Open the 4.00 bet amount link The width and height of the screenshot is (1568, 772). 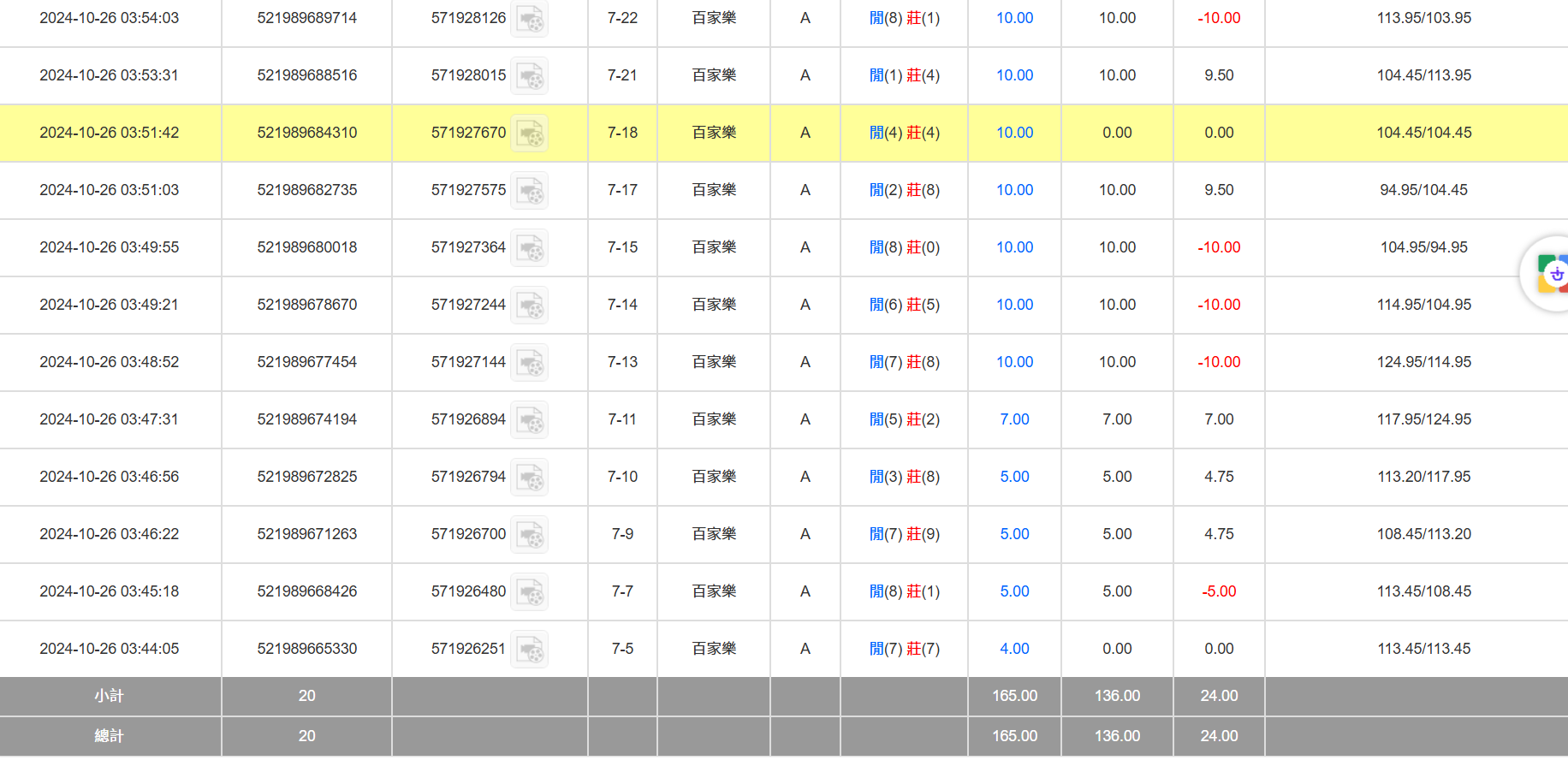[x=1014, y=649]
